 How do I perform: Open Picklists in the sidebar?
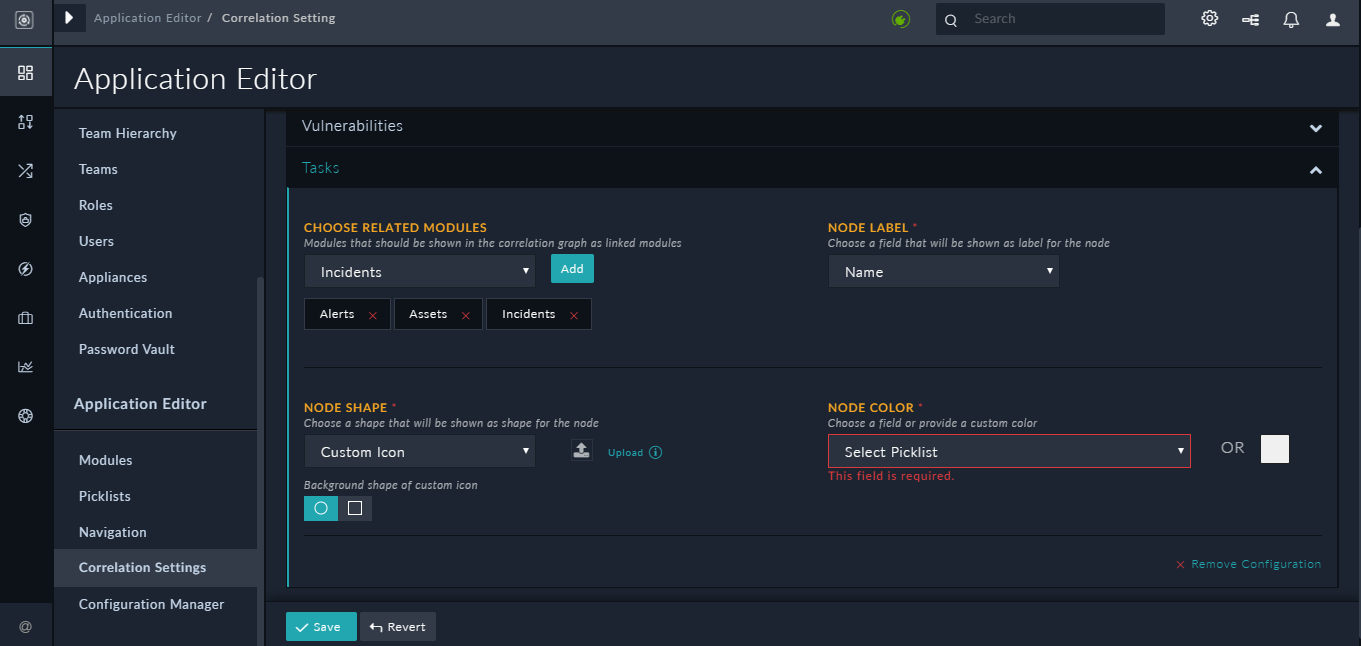(105, 496)
